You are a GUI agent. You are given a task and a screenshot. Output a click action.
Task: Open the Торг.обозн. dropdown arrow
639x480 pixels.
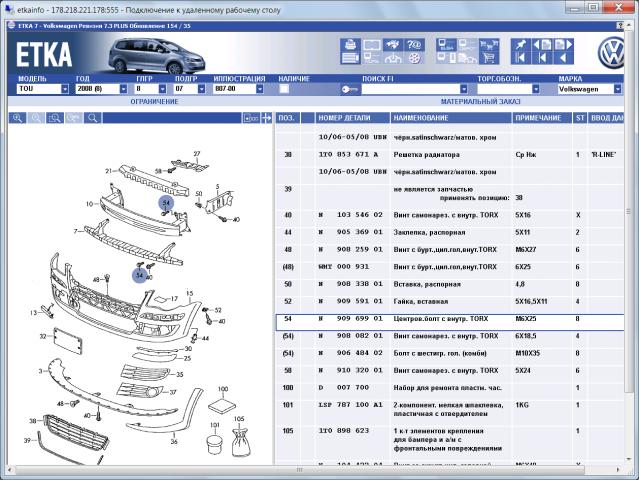pyautogui.click(x=536, y=89)
